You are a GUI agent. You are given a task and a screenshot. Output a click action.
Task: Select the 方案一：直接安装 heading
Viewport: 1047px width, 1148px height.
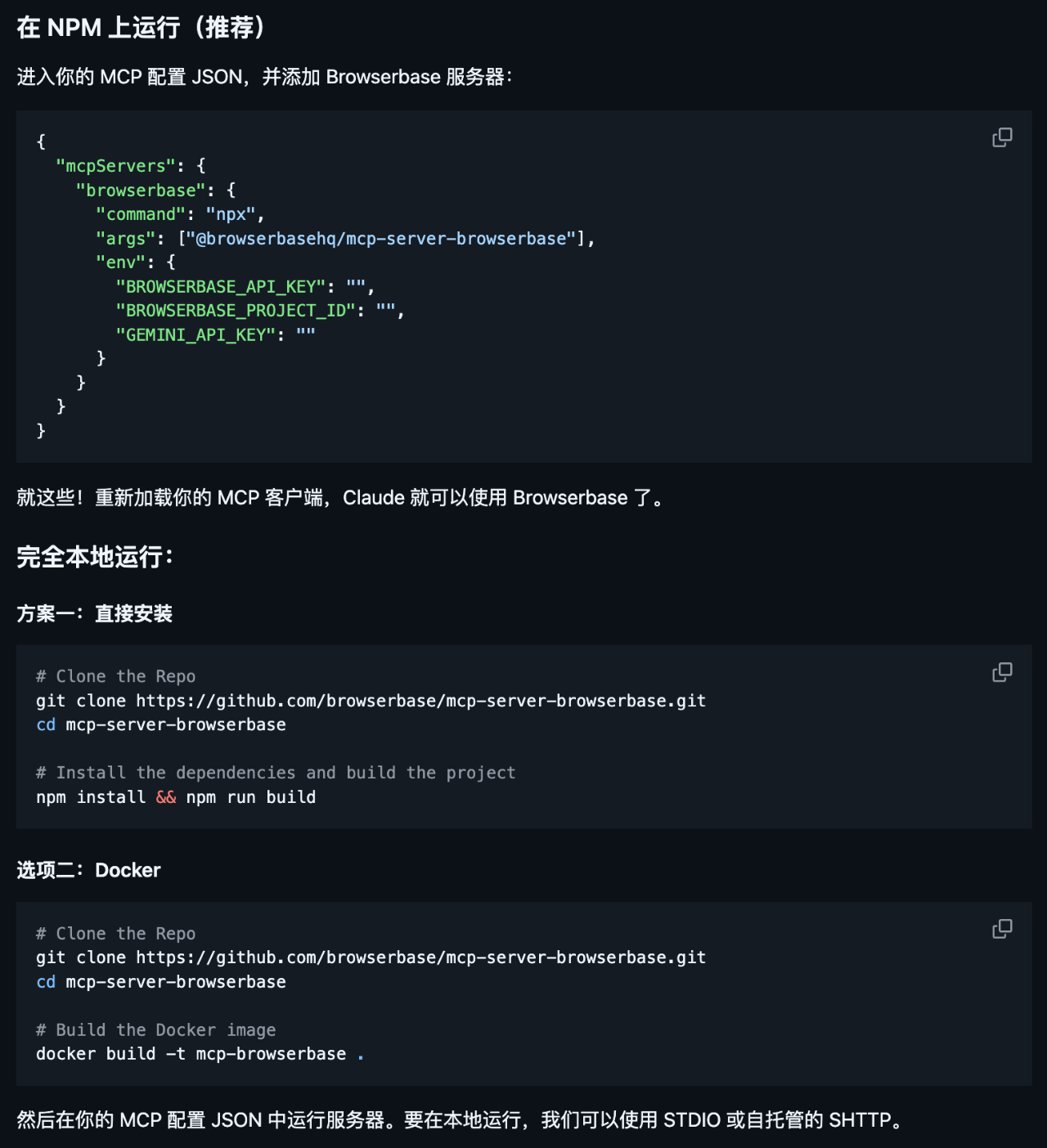coord(95,614)
